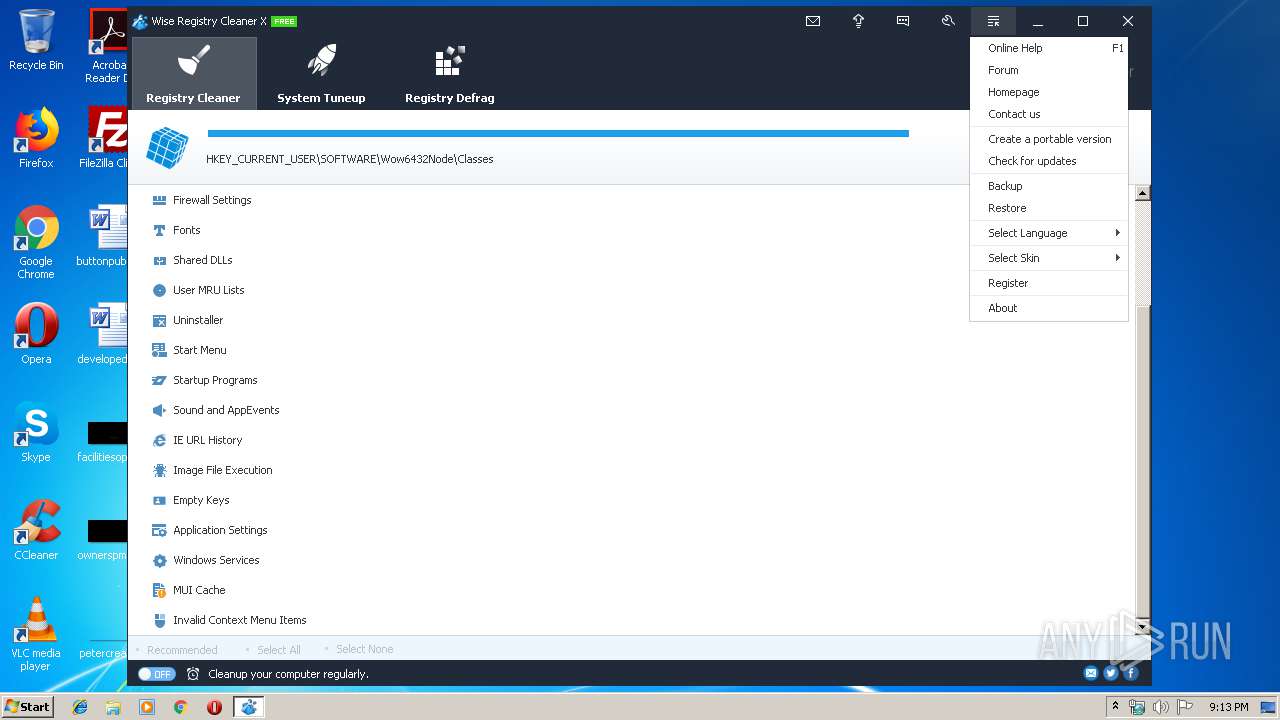Choose Create a portable version

(1049, 139)
